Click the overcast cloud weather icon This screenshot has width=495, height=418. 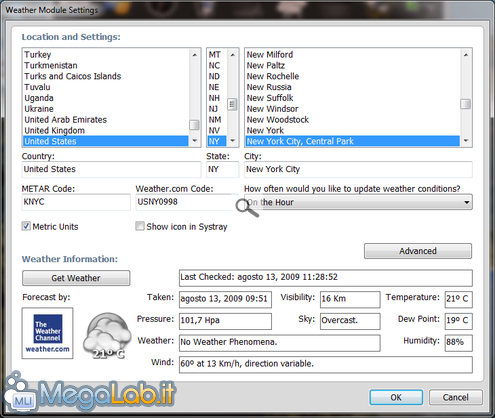[x=107, y=335]
